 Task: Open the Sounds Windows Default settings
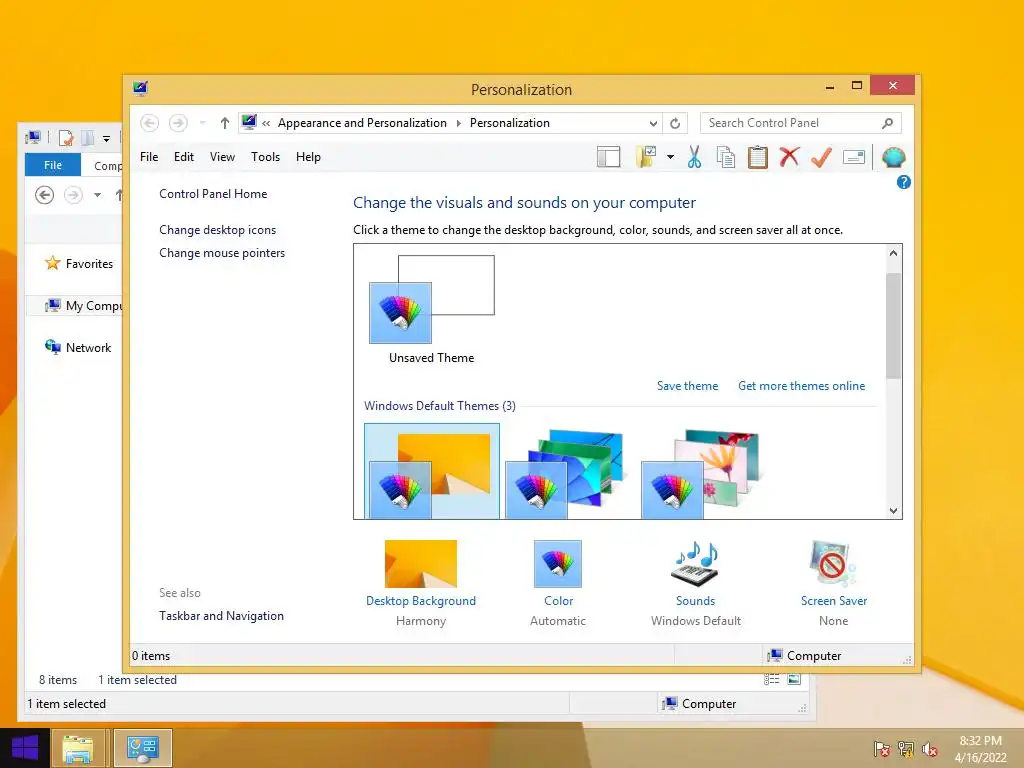(696, 583)
